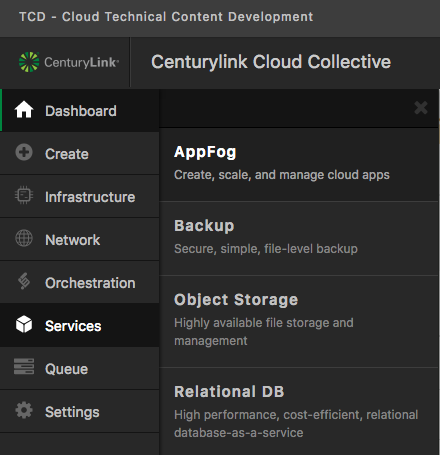Click the Dashboard home icon
Viewport: 440px width, 455px height.
[24, 110]
